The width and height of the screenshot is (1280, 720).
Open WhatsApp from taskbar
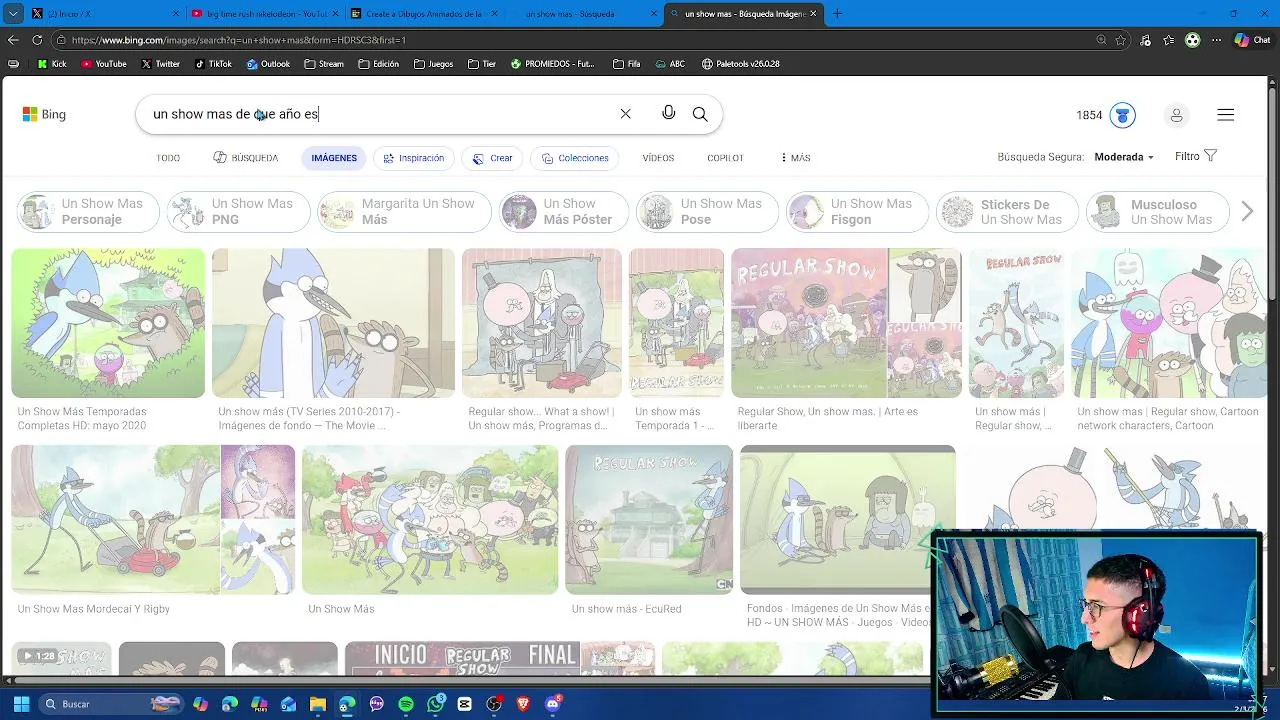click(436, 704)
